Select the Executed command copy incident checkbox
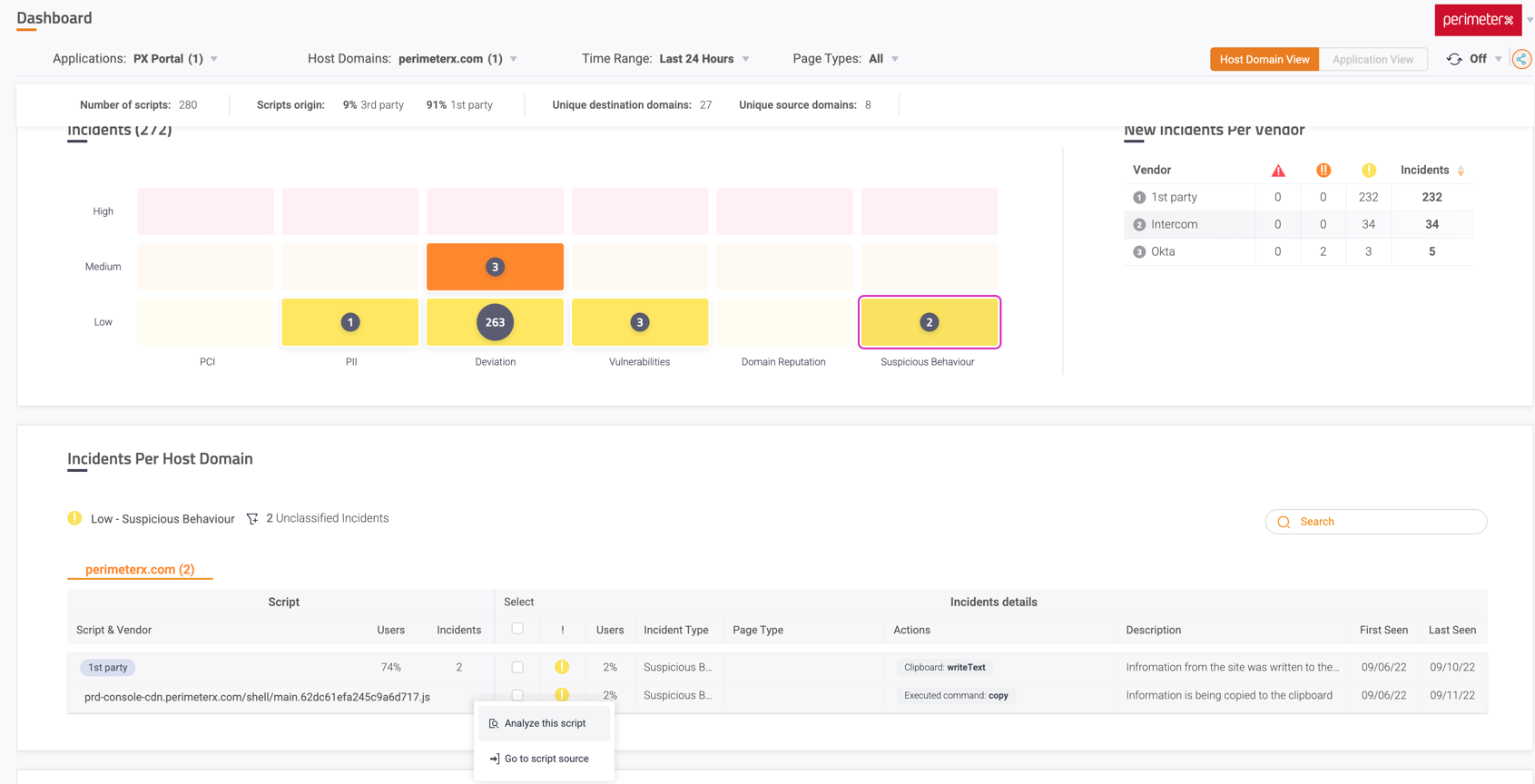 (517, 696)
